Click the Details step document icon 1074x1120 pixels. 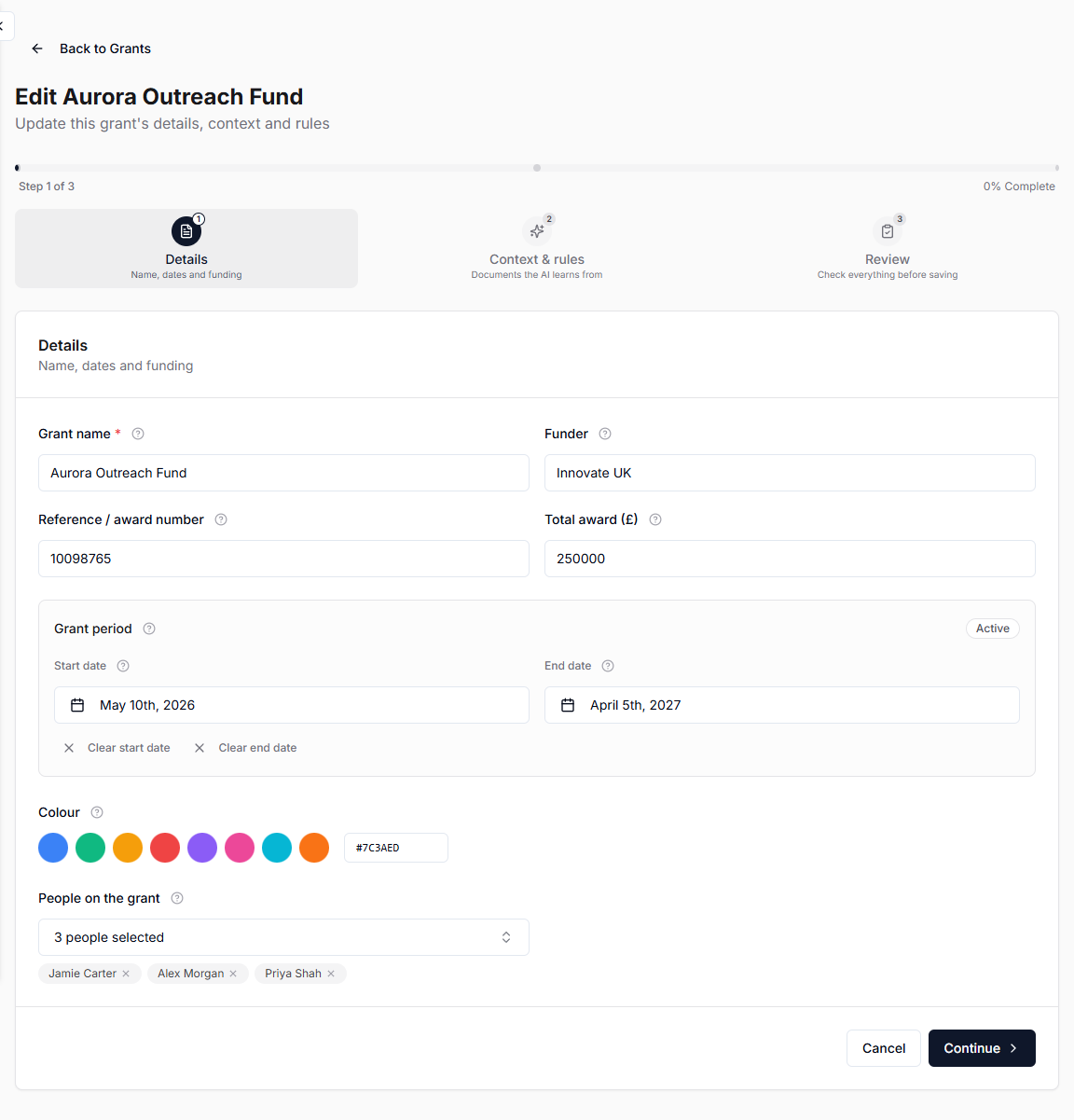tap(186, 231)
